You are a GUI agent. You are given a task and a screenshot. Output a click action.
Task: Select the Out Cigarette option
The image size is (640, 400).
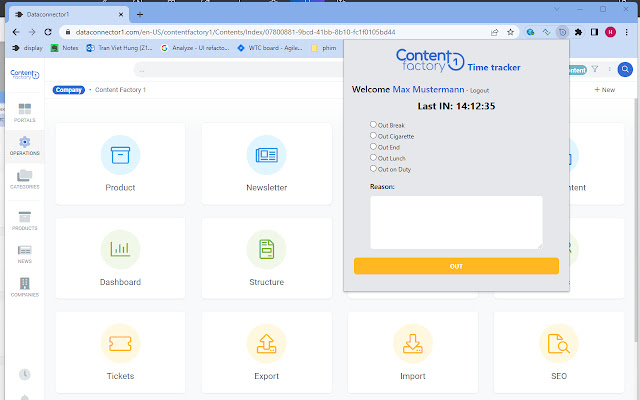pos(373,135)
